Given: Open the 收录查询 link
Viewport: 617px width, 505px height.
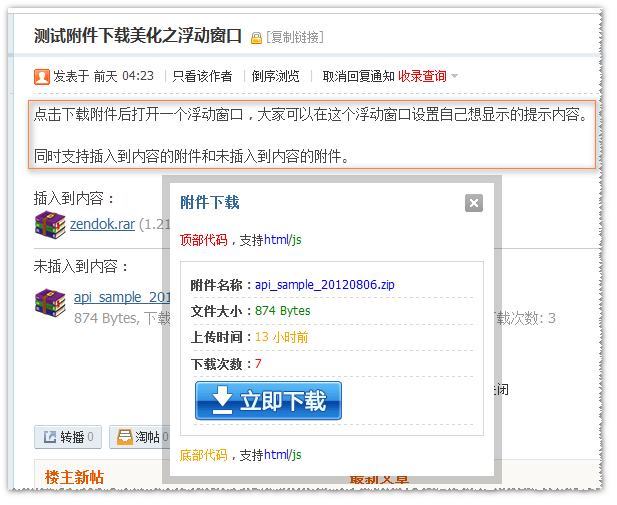Looking at the screenshot, I should (422, 76).
